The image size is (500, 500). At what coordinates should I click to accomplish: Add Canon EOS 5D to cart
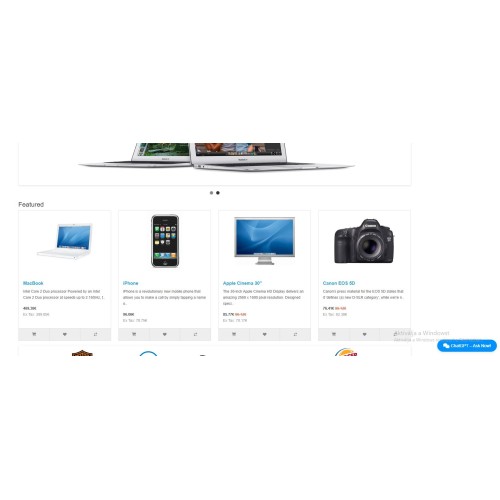pyautogui.click(x=334, y=334)
